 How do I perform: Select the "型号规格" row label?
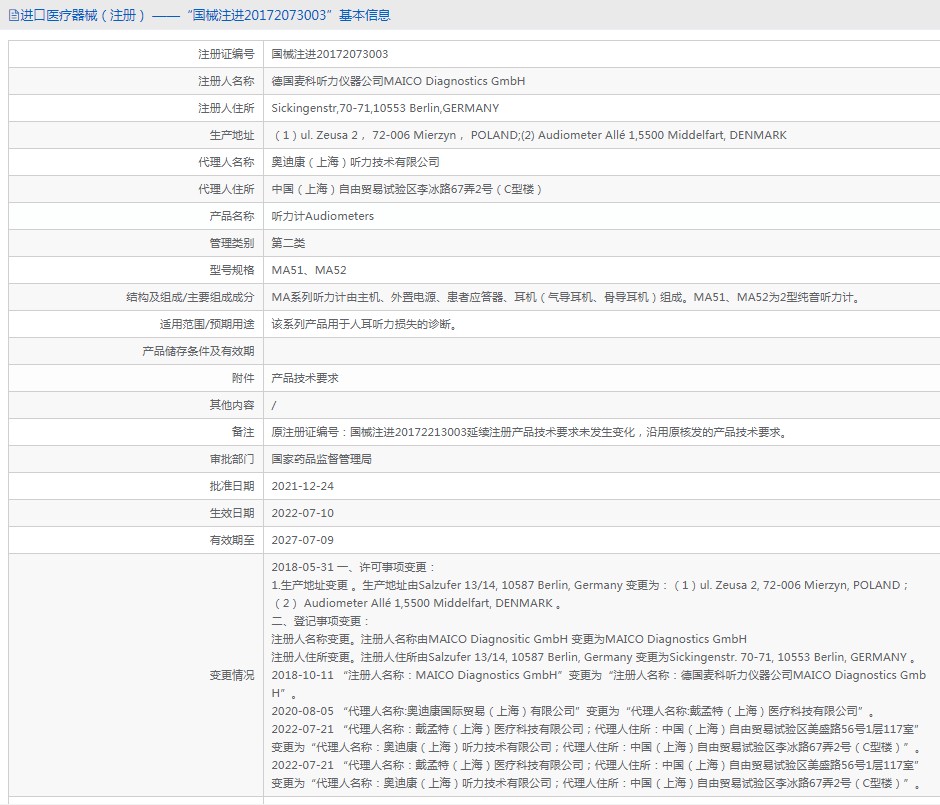pos(232,270)
